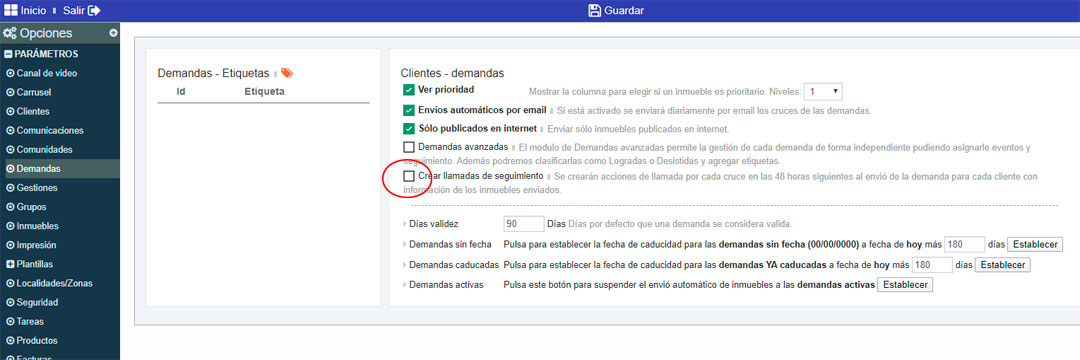The width and height of the screenshot is (1080, 360).
Task: Click the Inicio grid icon
Action: 11,10
